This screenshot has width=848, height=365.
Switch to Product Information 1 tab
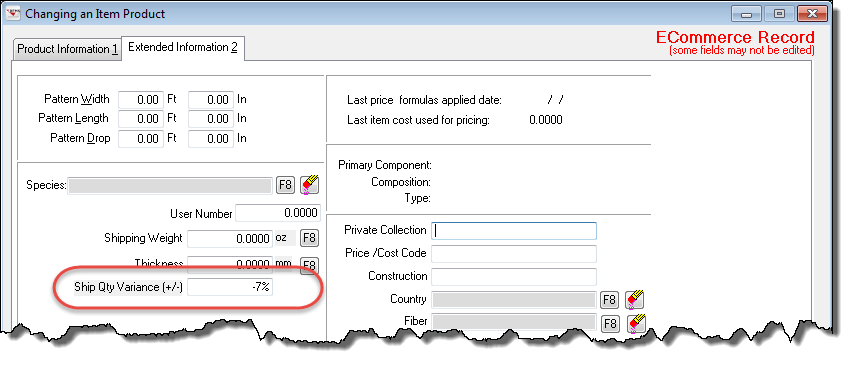point(68,49)
